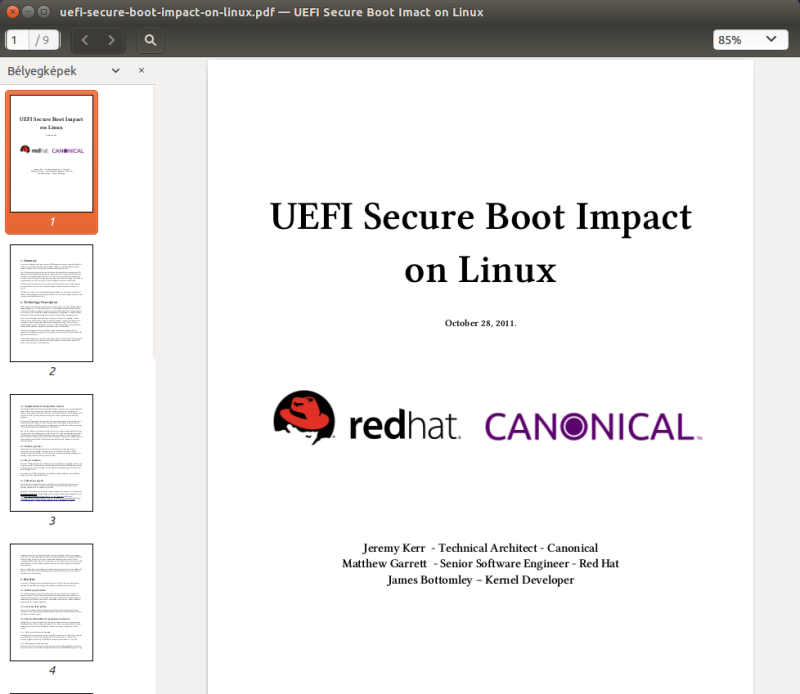Open the 85% zoom level dropdown
This screenshot has width=800, height=694.
750,40
